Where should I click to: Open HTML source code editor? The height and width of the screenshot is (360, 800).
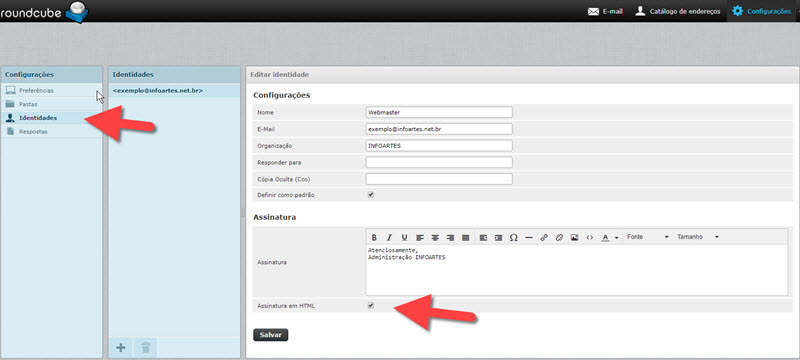click(590, 238)
